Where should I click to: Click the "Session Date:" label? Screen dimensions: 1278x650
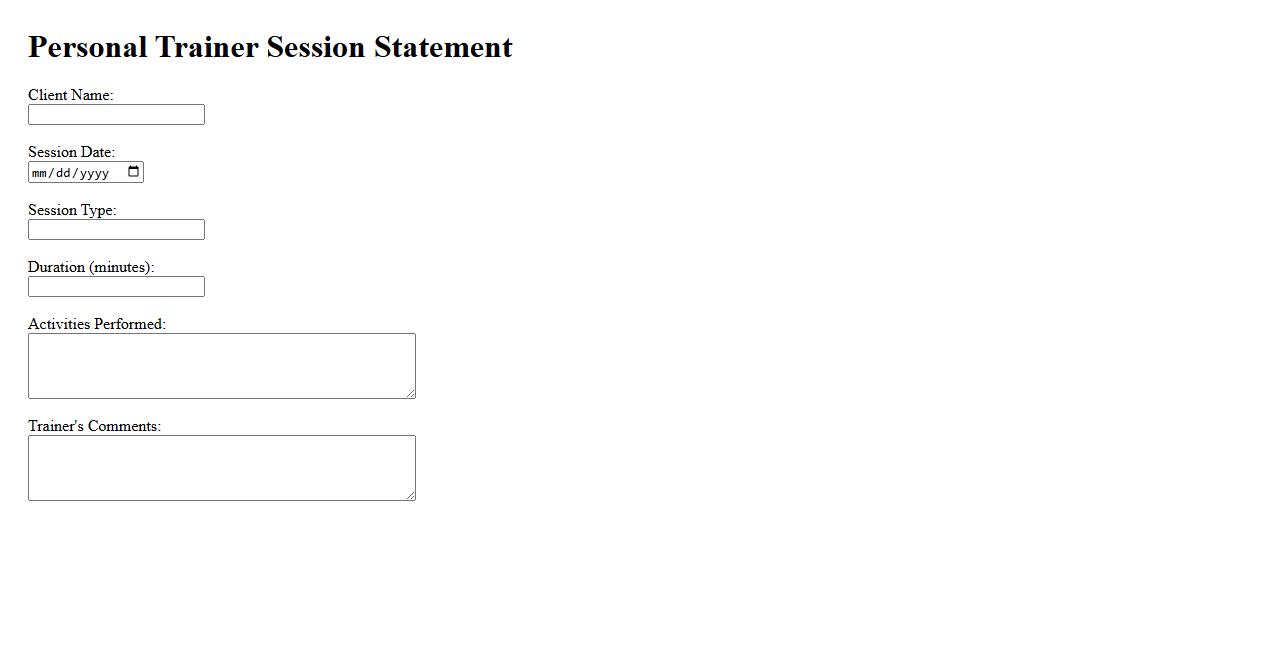coord(71,152)
